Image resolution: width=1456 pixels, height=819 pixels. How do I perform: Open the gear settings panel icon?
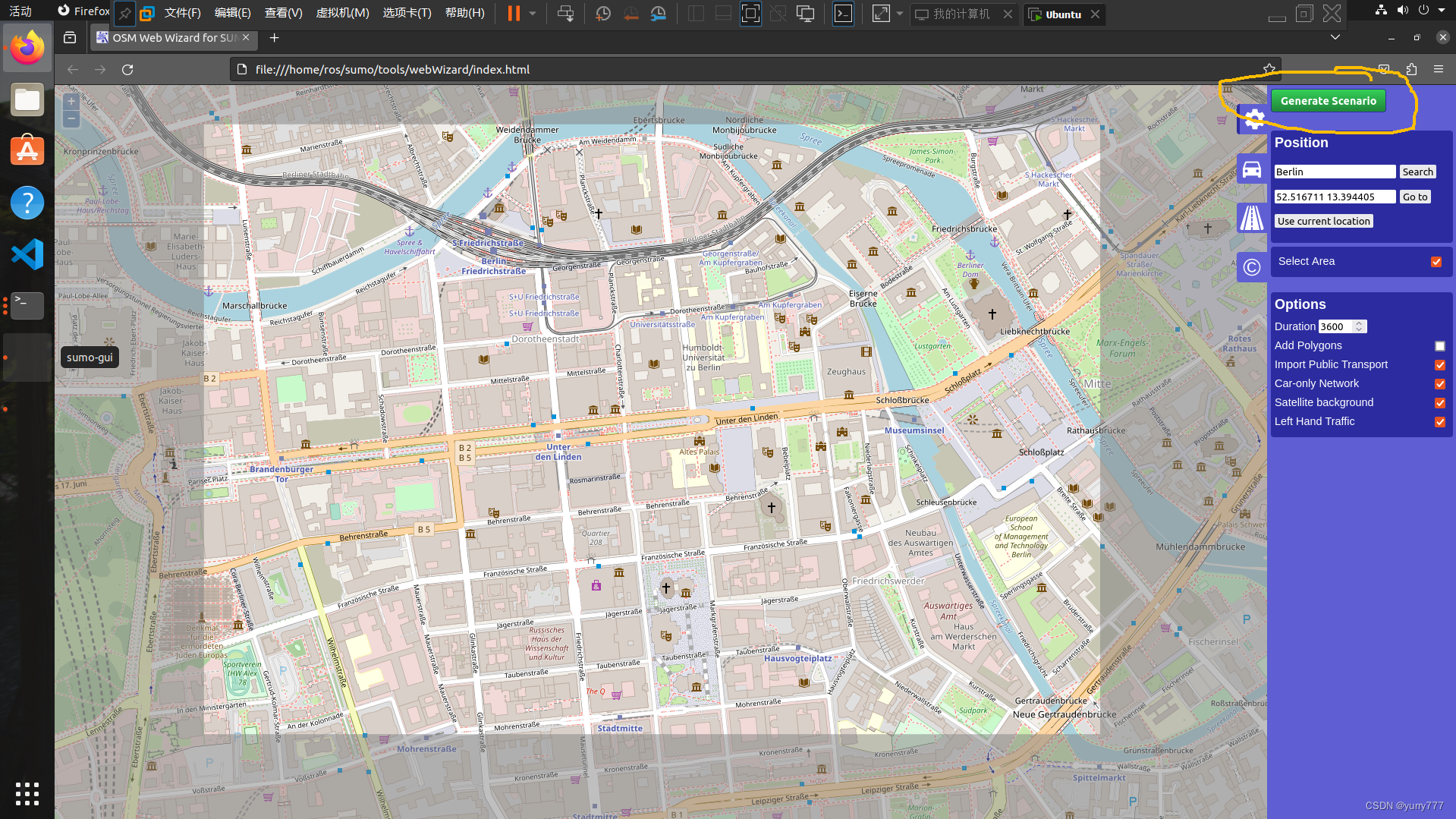point(1253,119)
